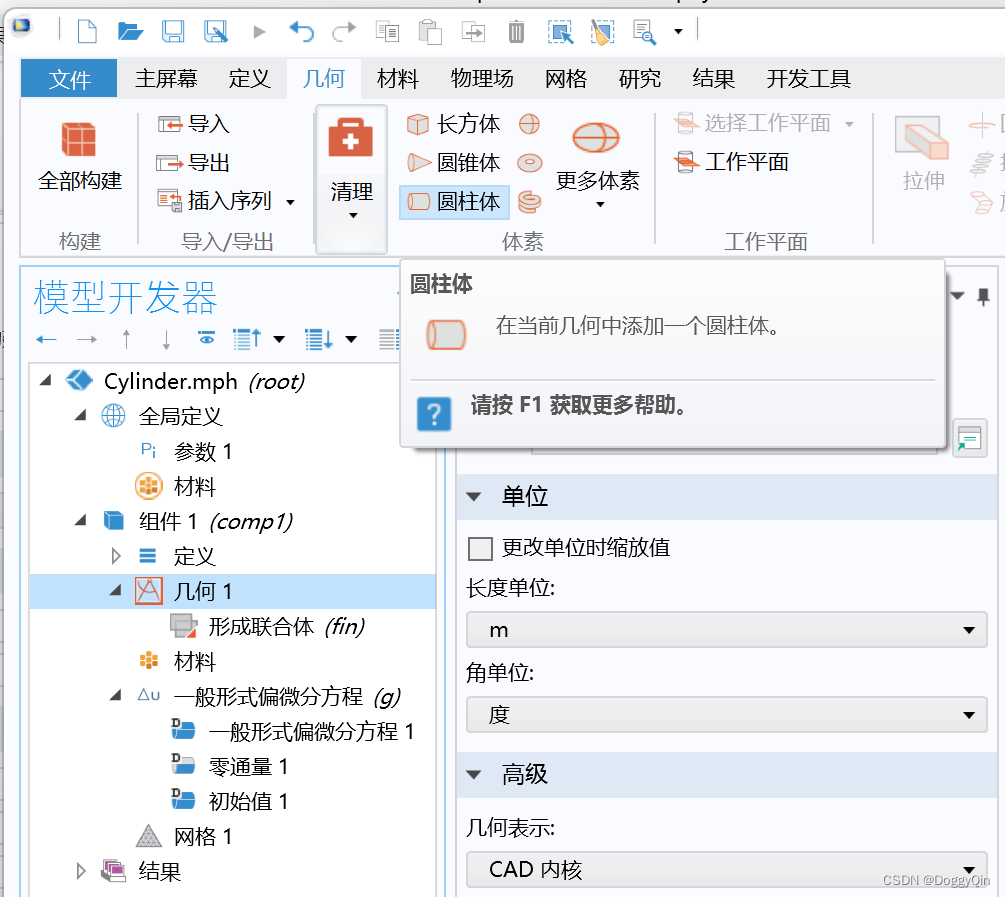The width and height of the screenshot is (1005, 897).
Task: Open the 文件 menu
Action: 69,79
